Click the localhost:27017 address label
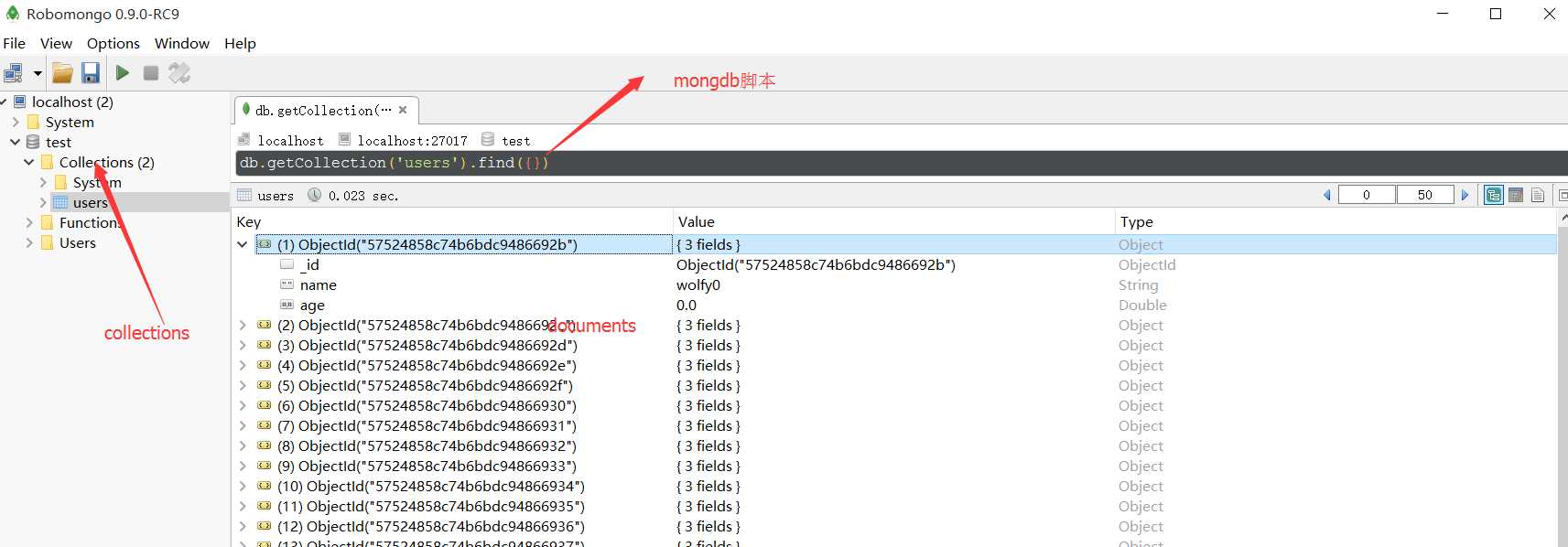This screenshot has height=547, width=1568. (x=412, y=140)
